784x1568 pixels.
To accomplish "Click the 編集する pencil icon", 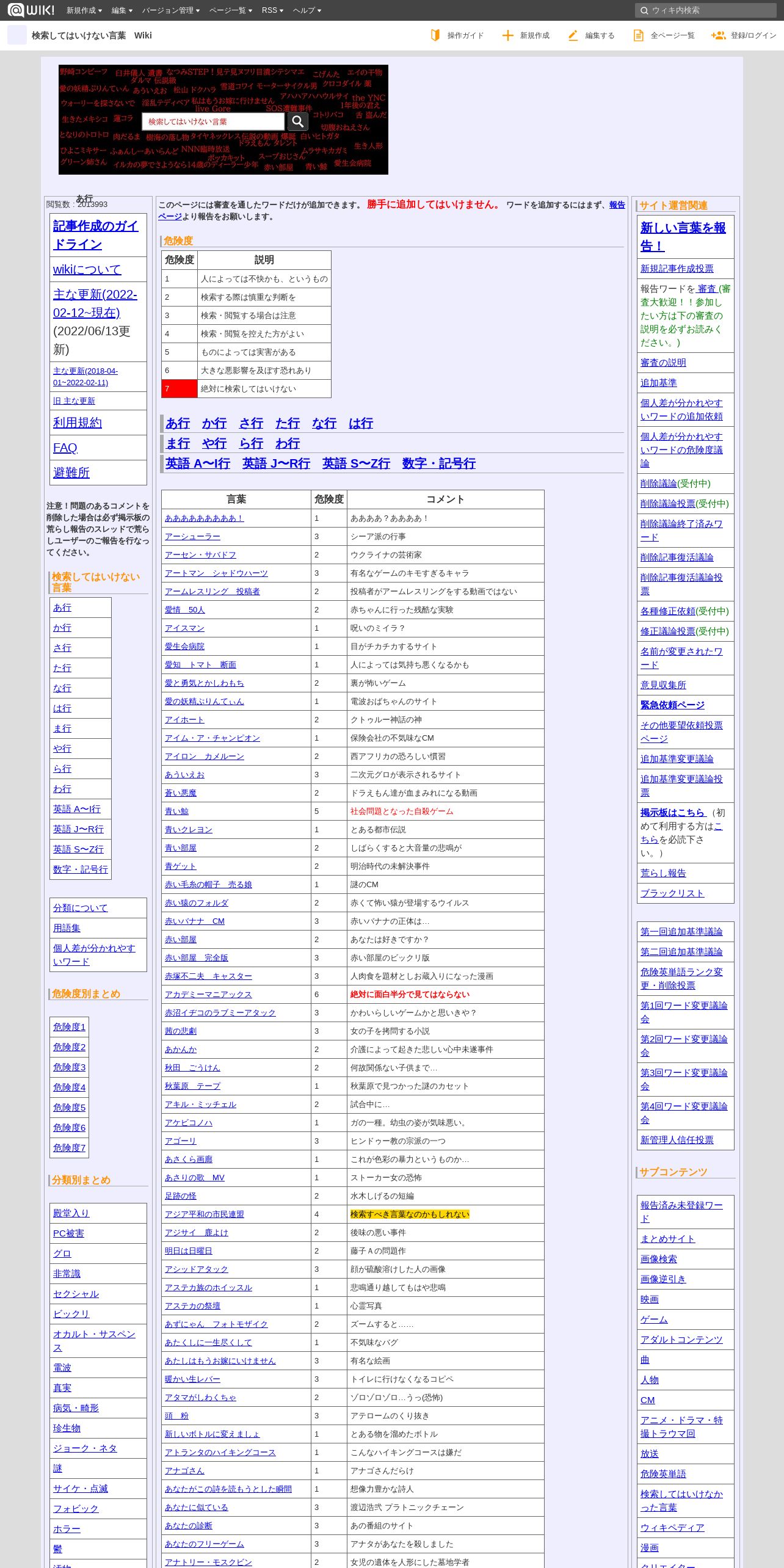I will coord(573,35).
